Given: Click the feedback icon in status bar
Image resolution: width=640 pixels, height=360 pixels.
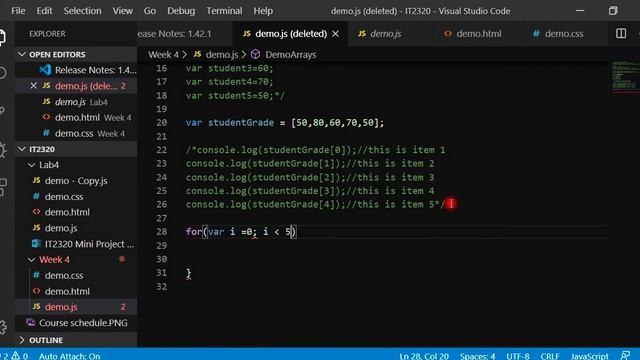Looking at the screenshot, I should tap(625, 356).
